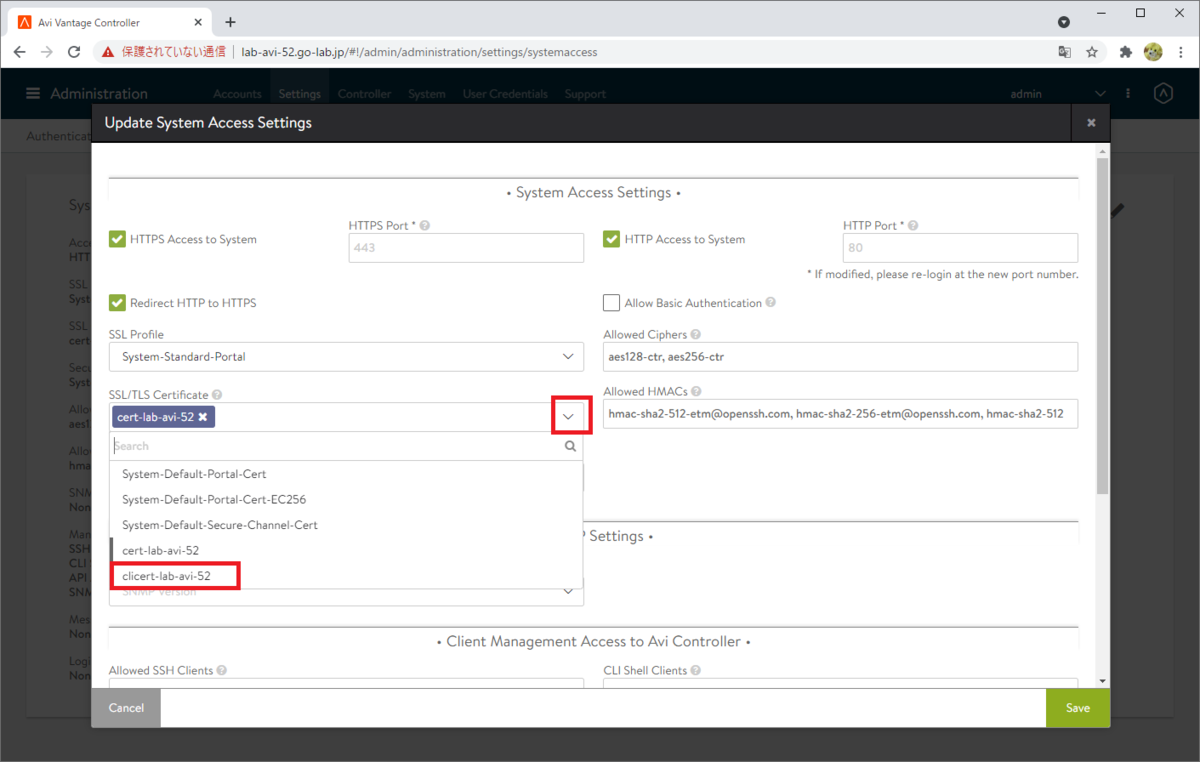Click the Allowed Ciphers field
Viewport: 1200px width, 762px height.
point(840,357)
